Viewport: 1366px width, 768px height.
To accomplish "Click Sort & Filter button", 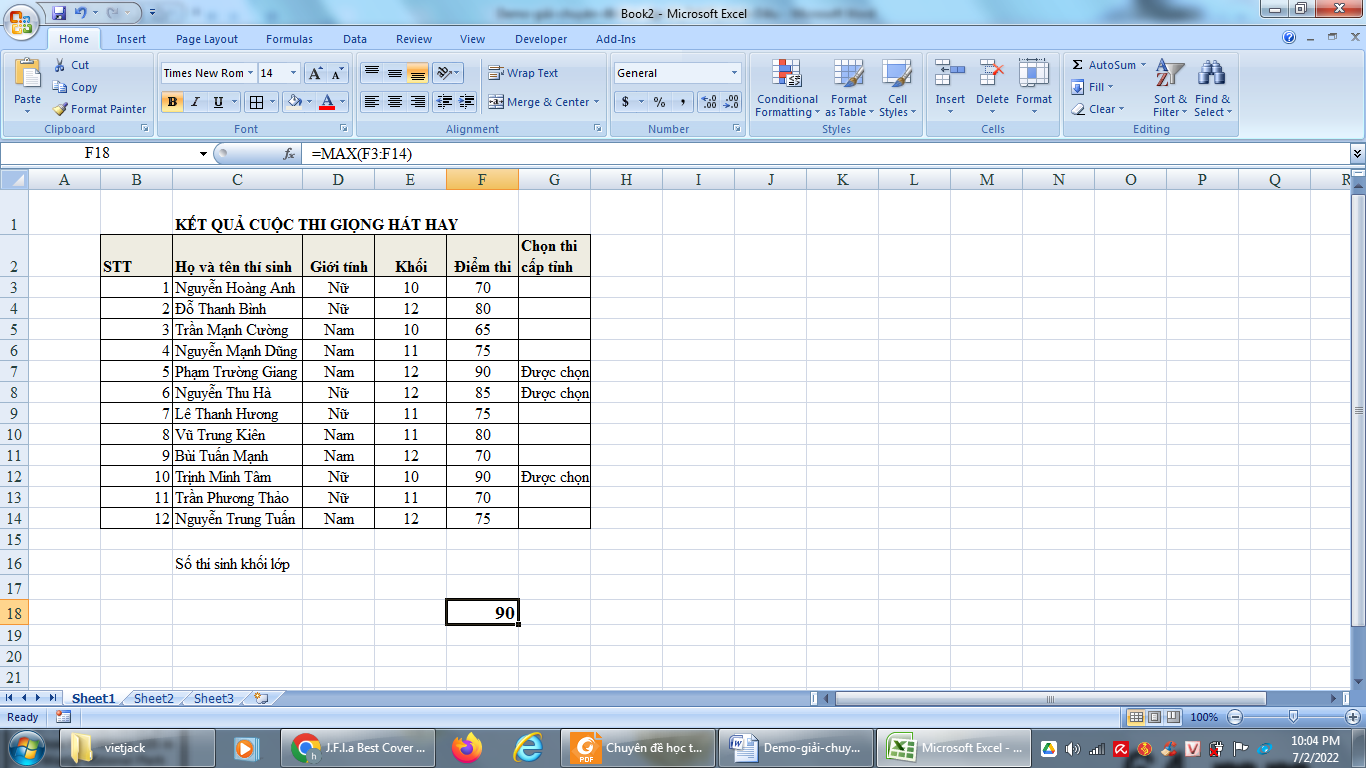I will (x=1170, y=88).
